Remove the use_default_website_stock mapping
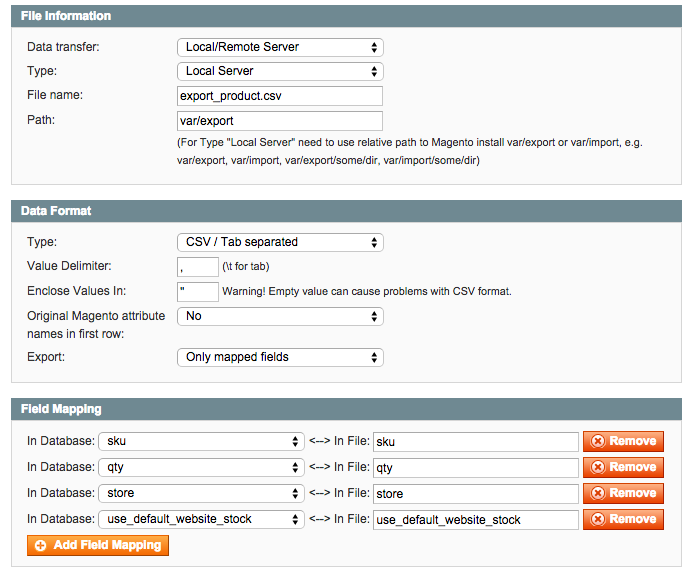The height and width of the screenshot is (570, 700). [x=623, y=519]
